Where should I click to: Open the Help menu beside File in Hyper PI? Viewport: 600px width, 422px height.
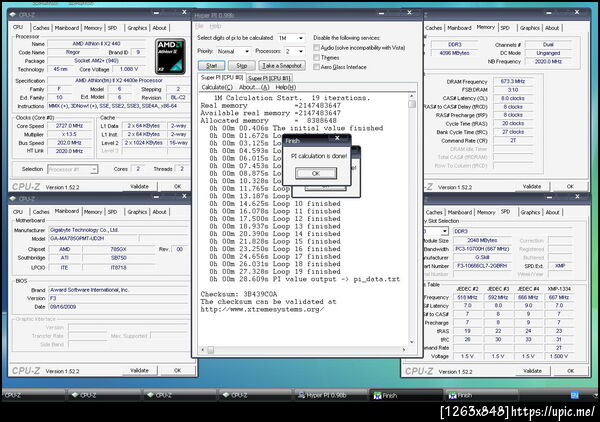215,26
